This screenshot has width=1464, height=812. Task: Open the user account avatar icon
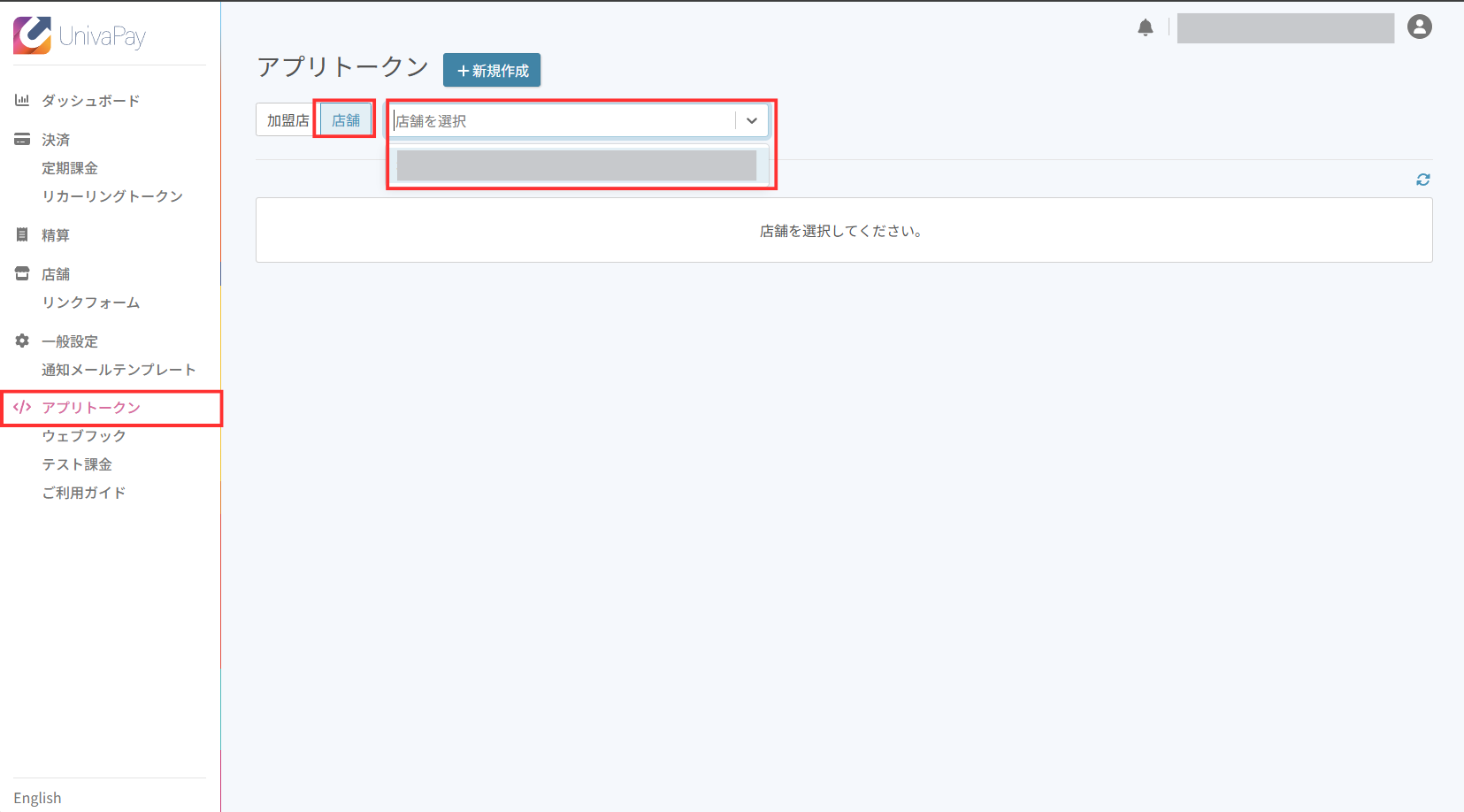click(x=1419, y=27)
